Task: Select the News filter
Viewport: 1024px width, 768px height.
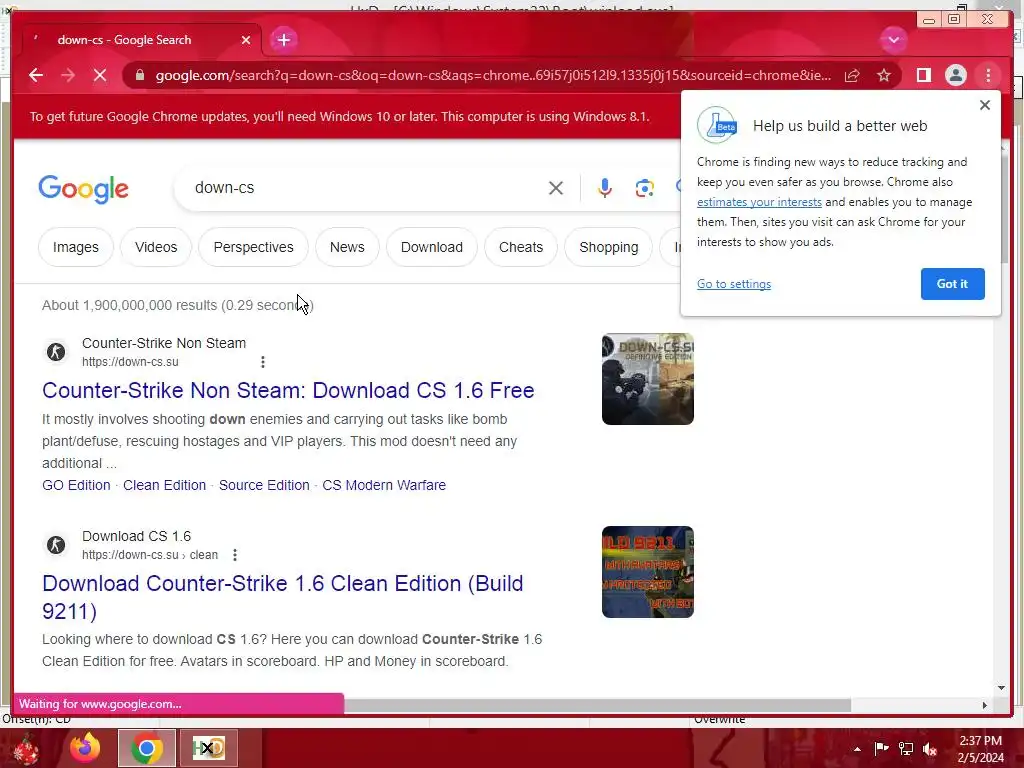Action: point(347,248)
